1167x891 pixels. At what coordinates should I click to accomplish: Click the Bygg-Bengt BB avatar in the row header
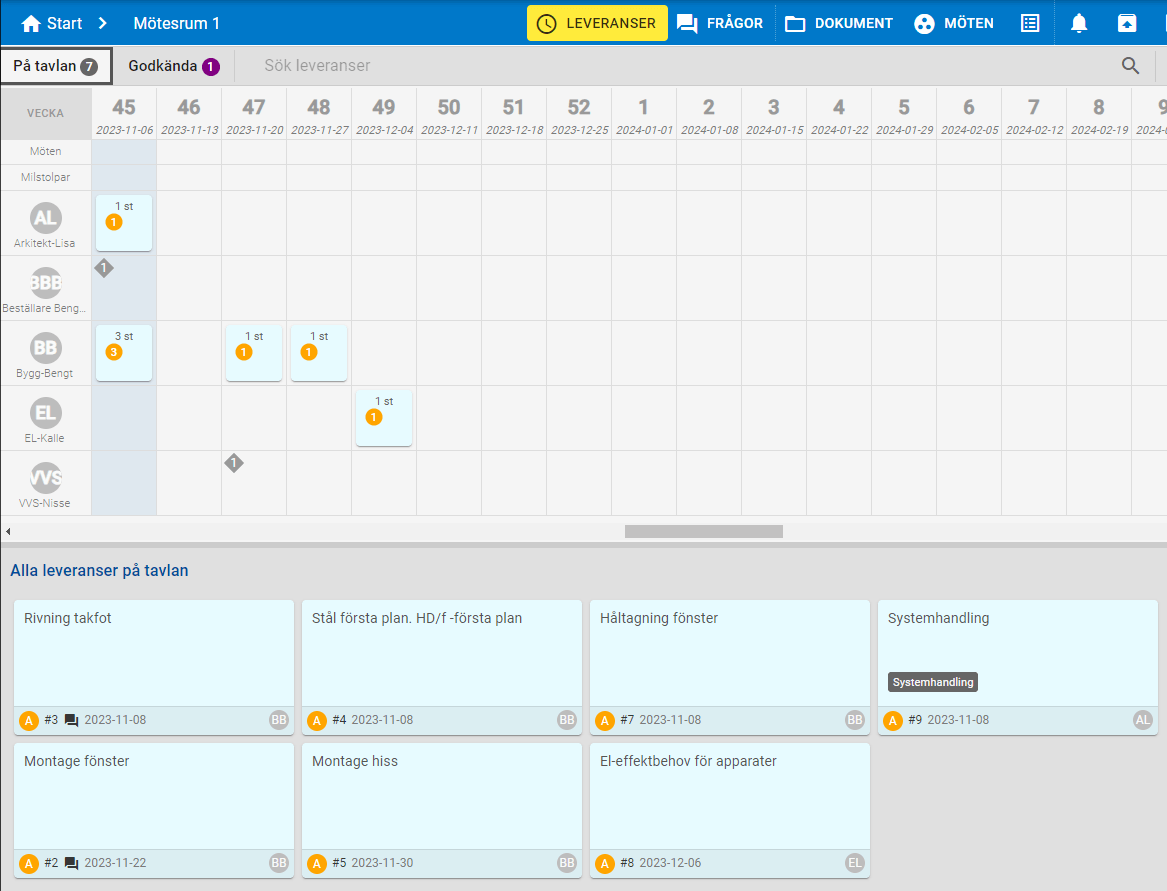click(x=45, y=348)
